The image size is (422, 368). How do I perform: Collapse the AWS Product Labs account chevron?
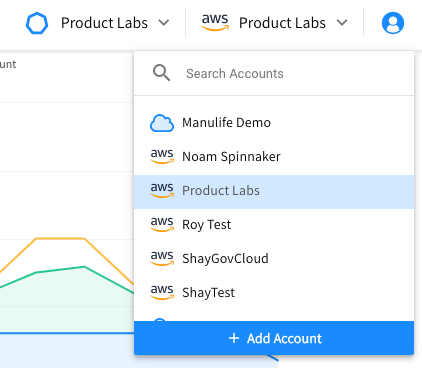coord(342,23)
